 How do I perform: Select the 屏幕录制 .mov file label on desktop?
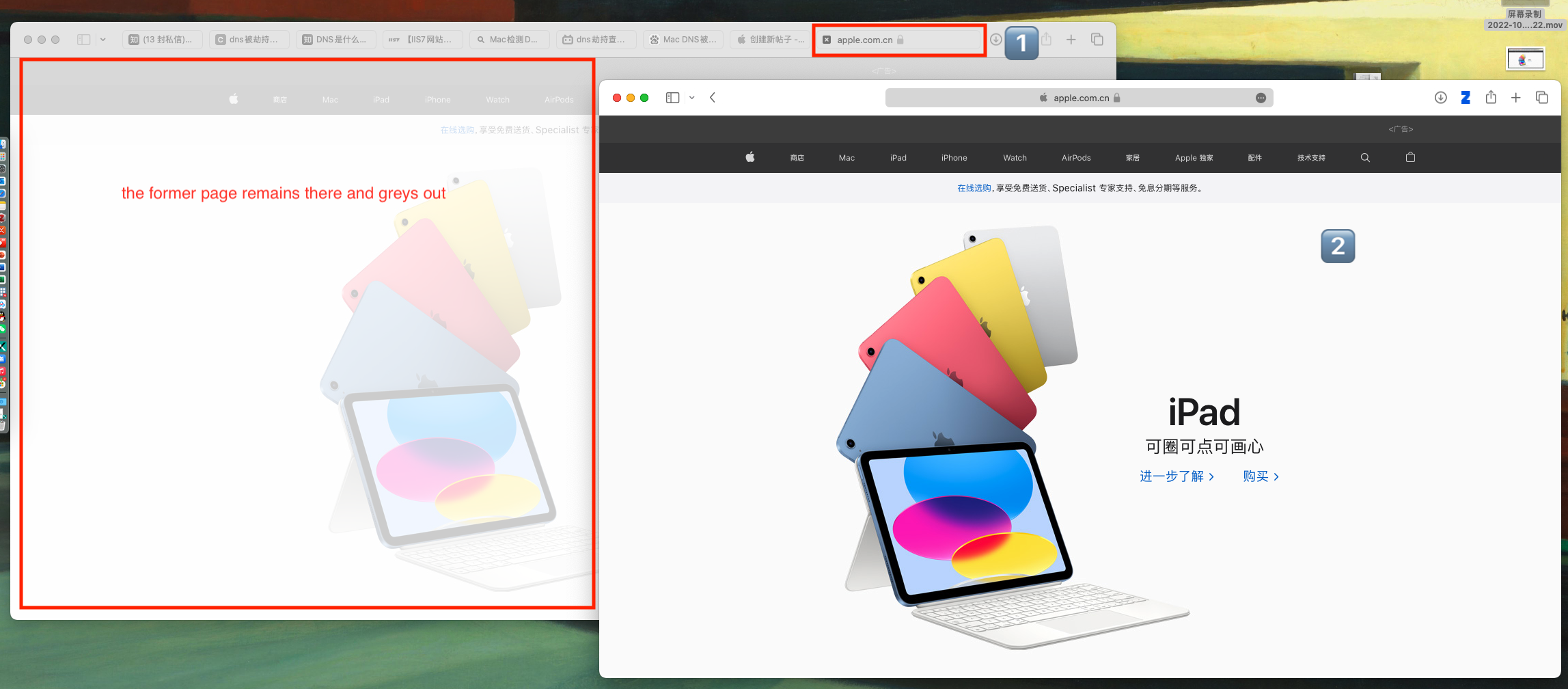click(x=1525, y=19)
